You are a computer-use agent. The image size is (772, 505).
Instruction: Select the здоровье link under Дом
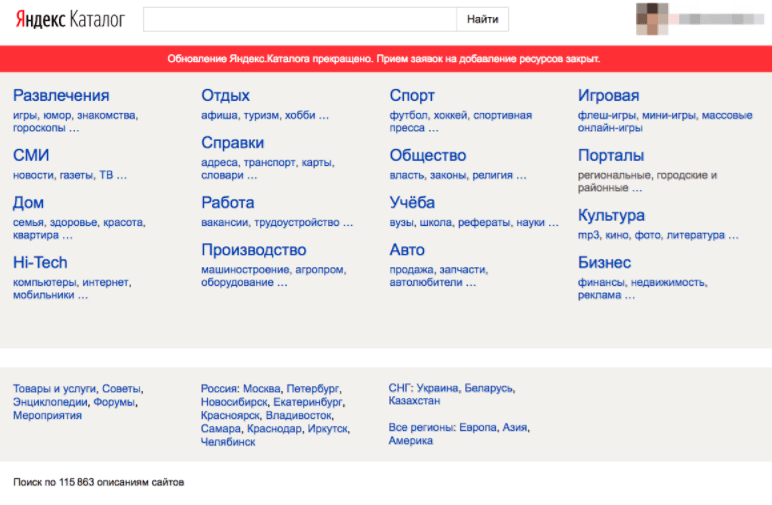pos(73,222)
